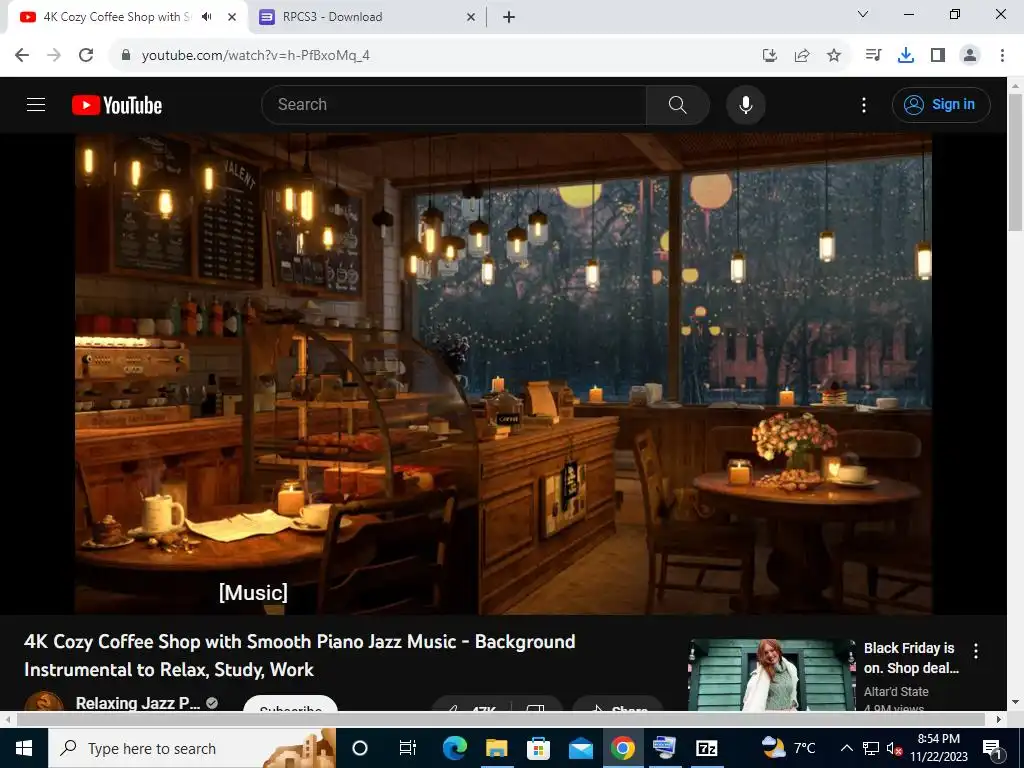This screenshot has width=1024, height=768.
Task: Open File Explorer from taskbar
Action: pyautogui.click(x=496, y=748)
